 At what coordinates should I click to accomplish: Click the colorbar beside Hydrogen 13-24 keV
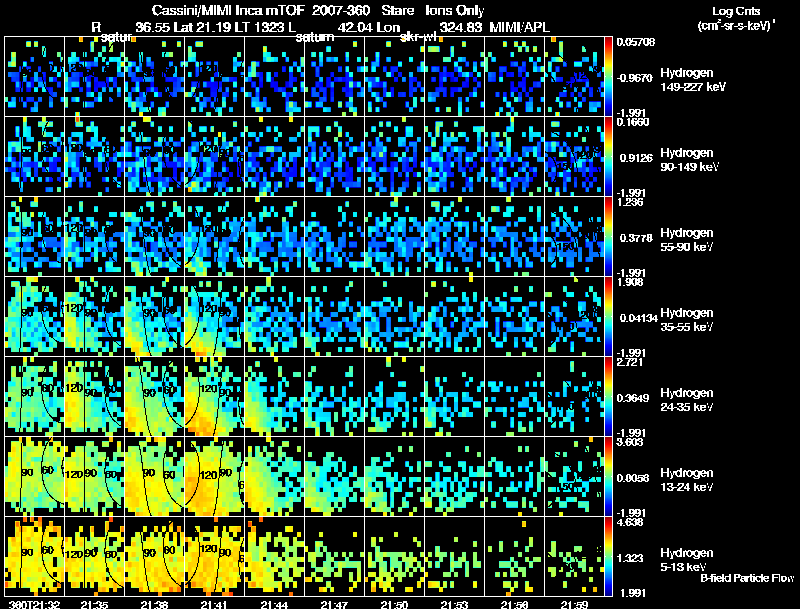click(x=608, y=476)
